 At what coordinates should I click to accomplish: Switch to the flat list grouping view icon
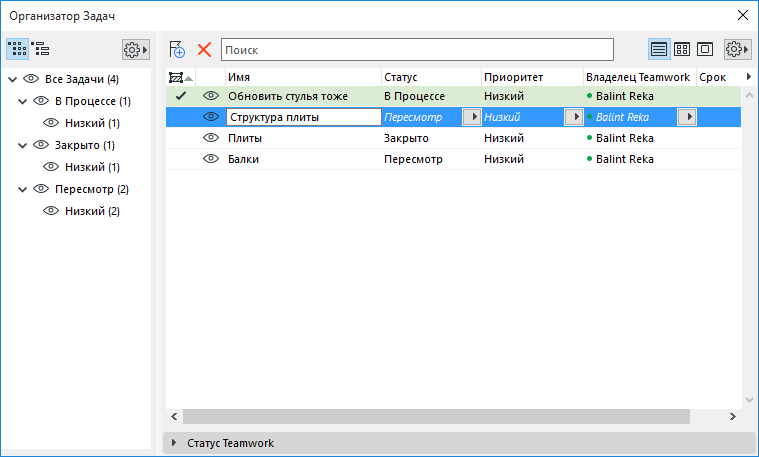pyautogui.click(x=17, y=49)
